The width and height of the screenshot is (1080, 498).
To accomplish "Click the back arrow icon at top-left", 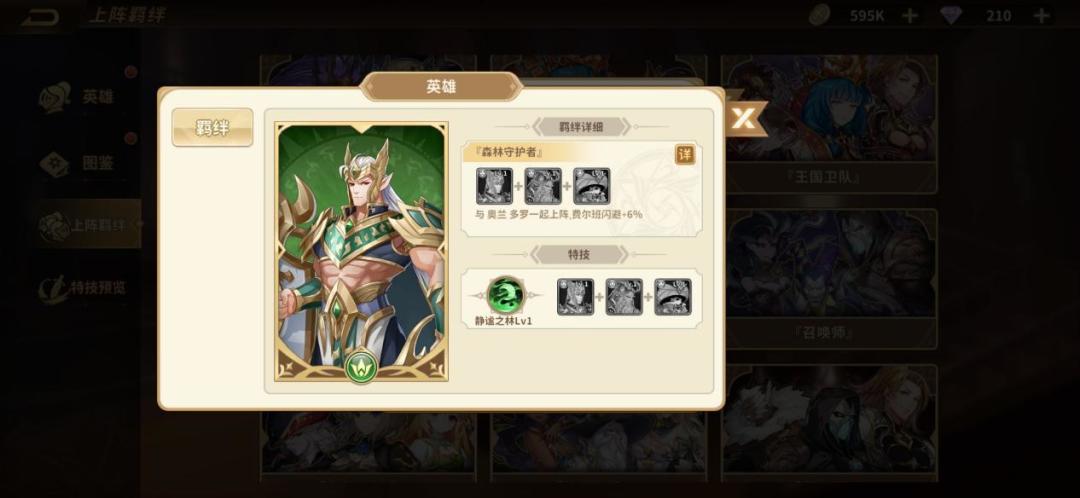I will tap(40, 16).
